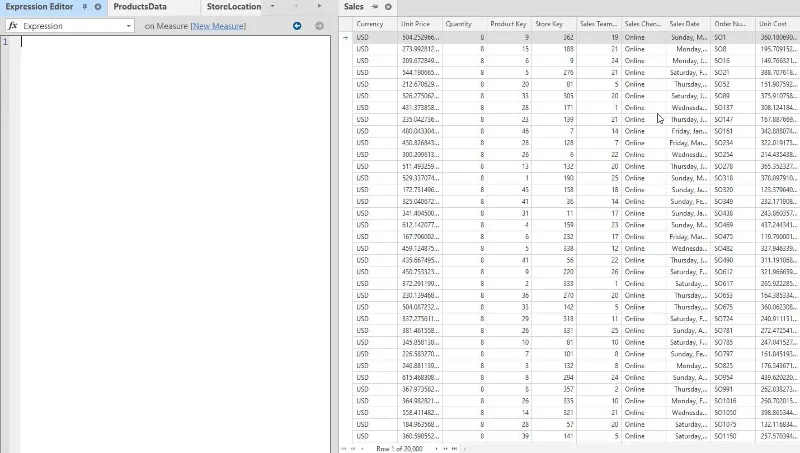Screen dimensions: 800x453
Task: Select order number cell SO724
Action: 733,319
